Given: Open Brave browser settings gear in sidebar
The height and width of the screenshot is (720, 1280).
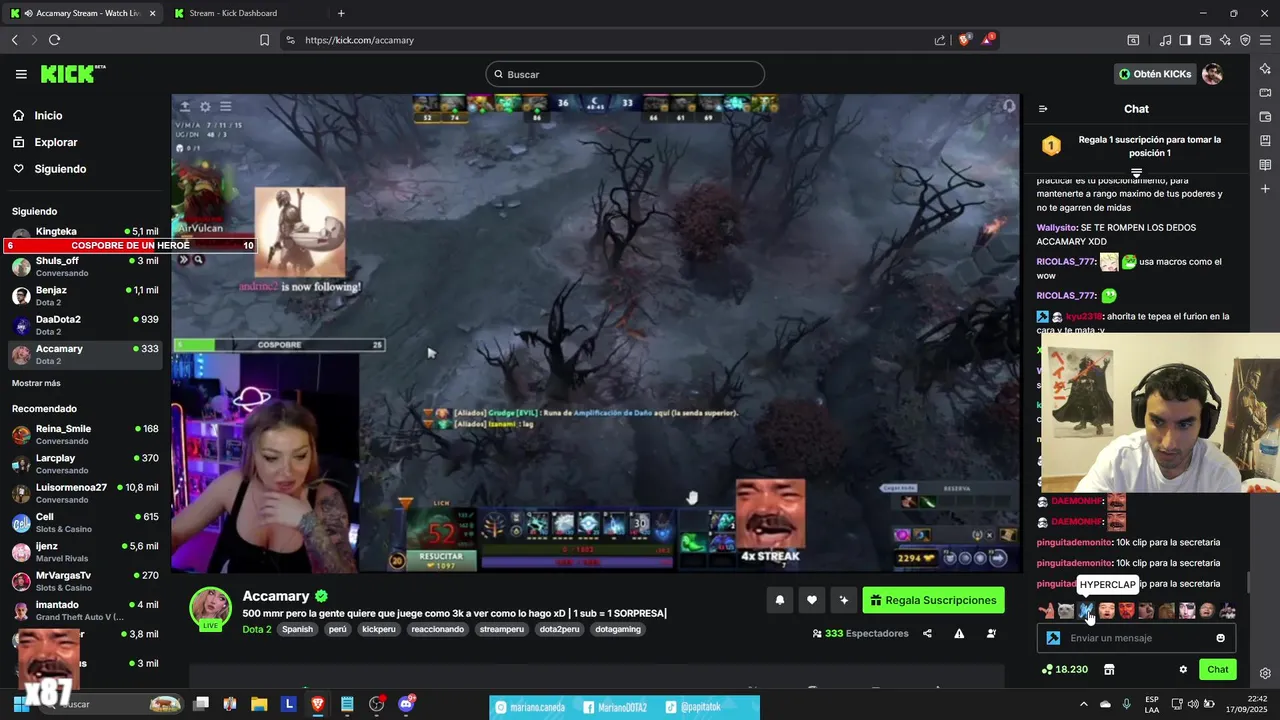Looking at the screenshot, I should (x=1265, y=673).
